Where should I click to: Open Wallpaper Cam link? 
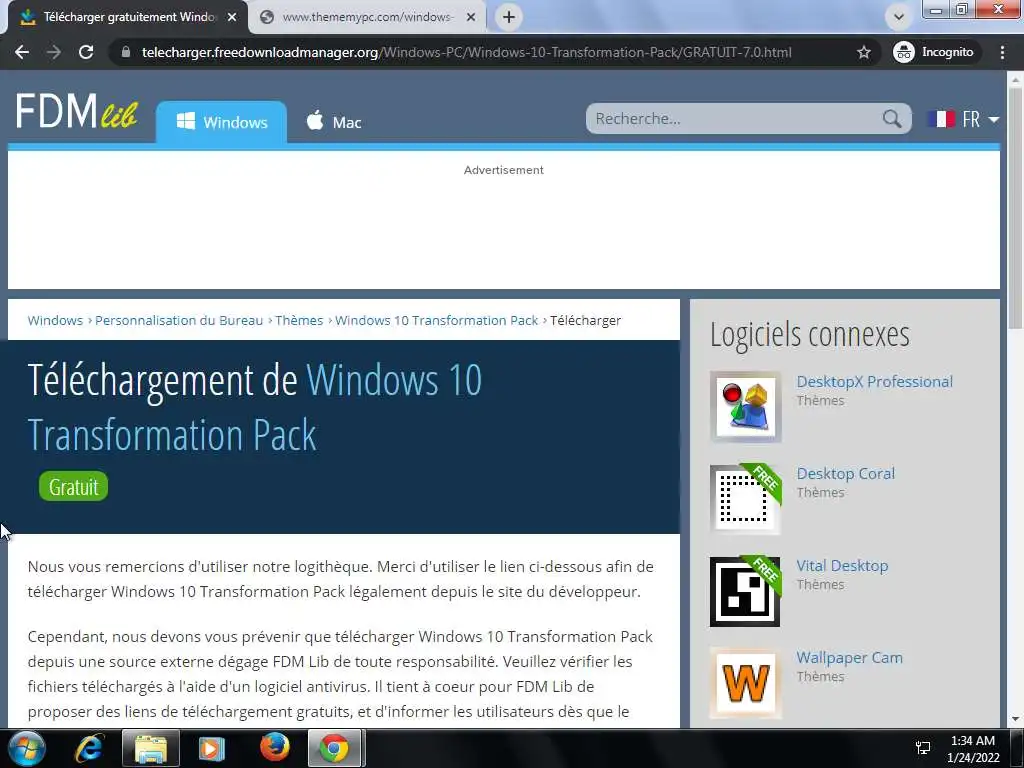850,658
